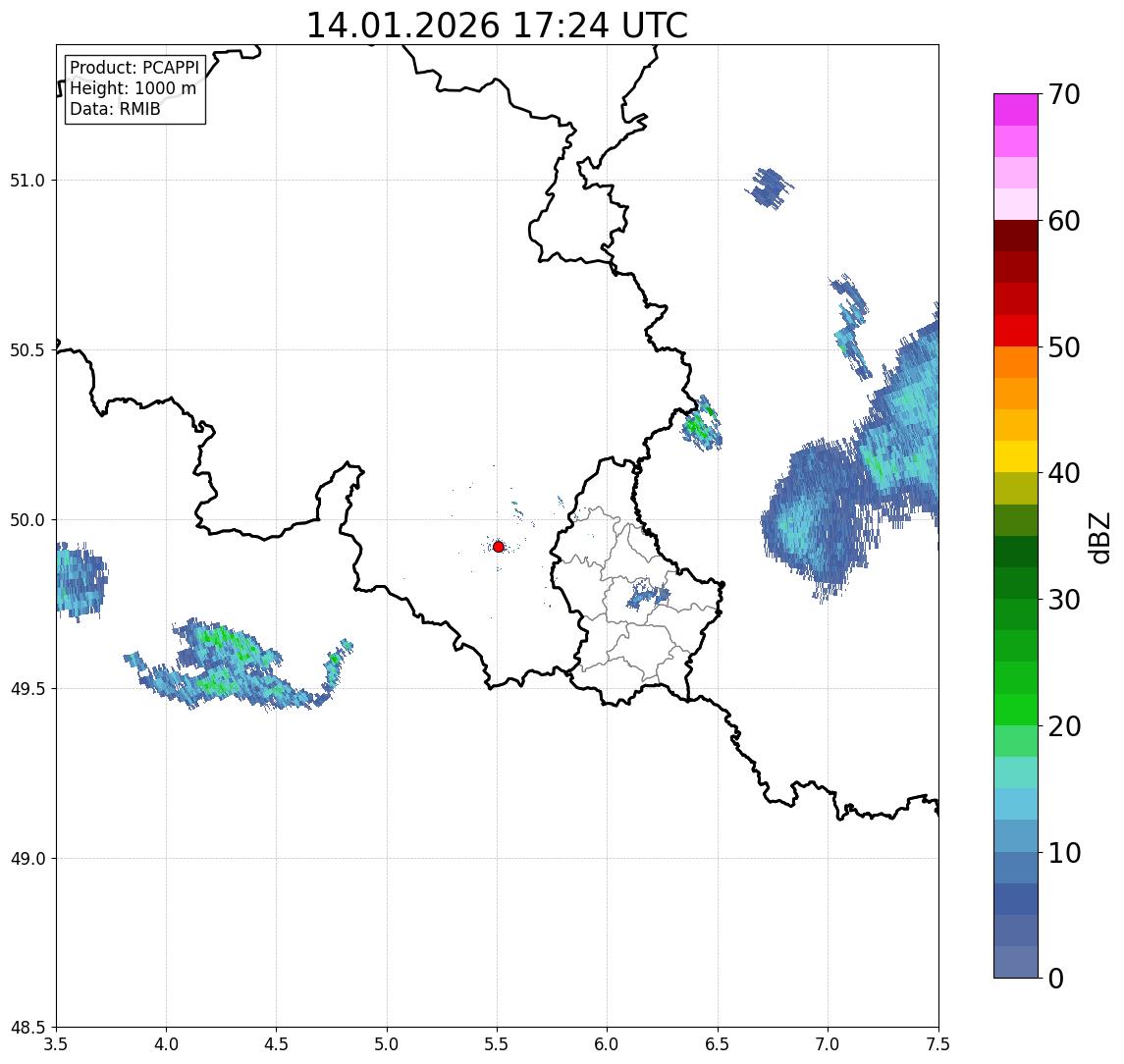This screenshot has height=1064, width=1124.
Task: Click the 'dBZ' colorbar label
Action: [x=1098, y=538]
